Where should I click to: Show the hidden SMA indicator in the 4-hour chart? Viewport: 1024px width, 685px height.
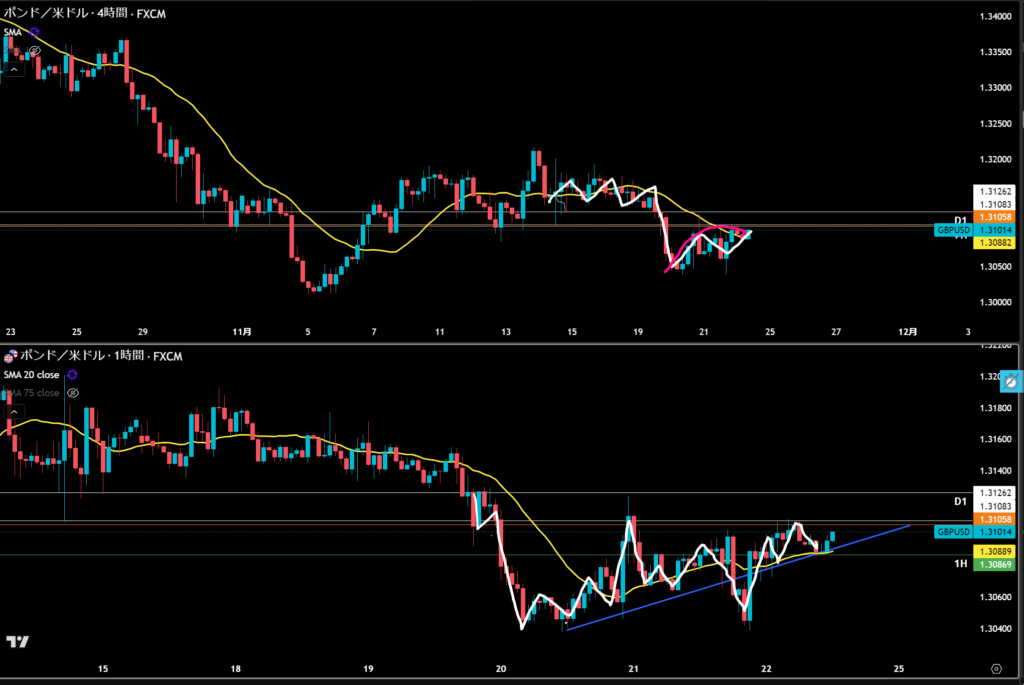click(x=35, y=50)
